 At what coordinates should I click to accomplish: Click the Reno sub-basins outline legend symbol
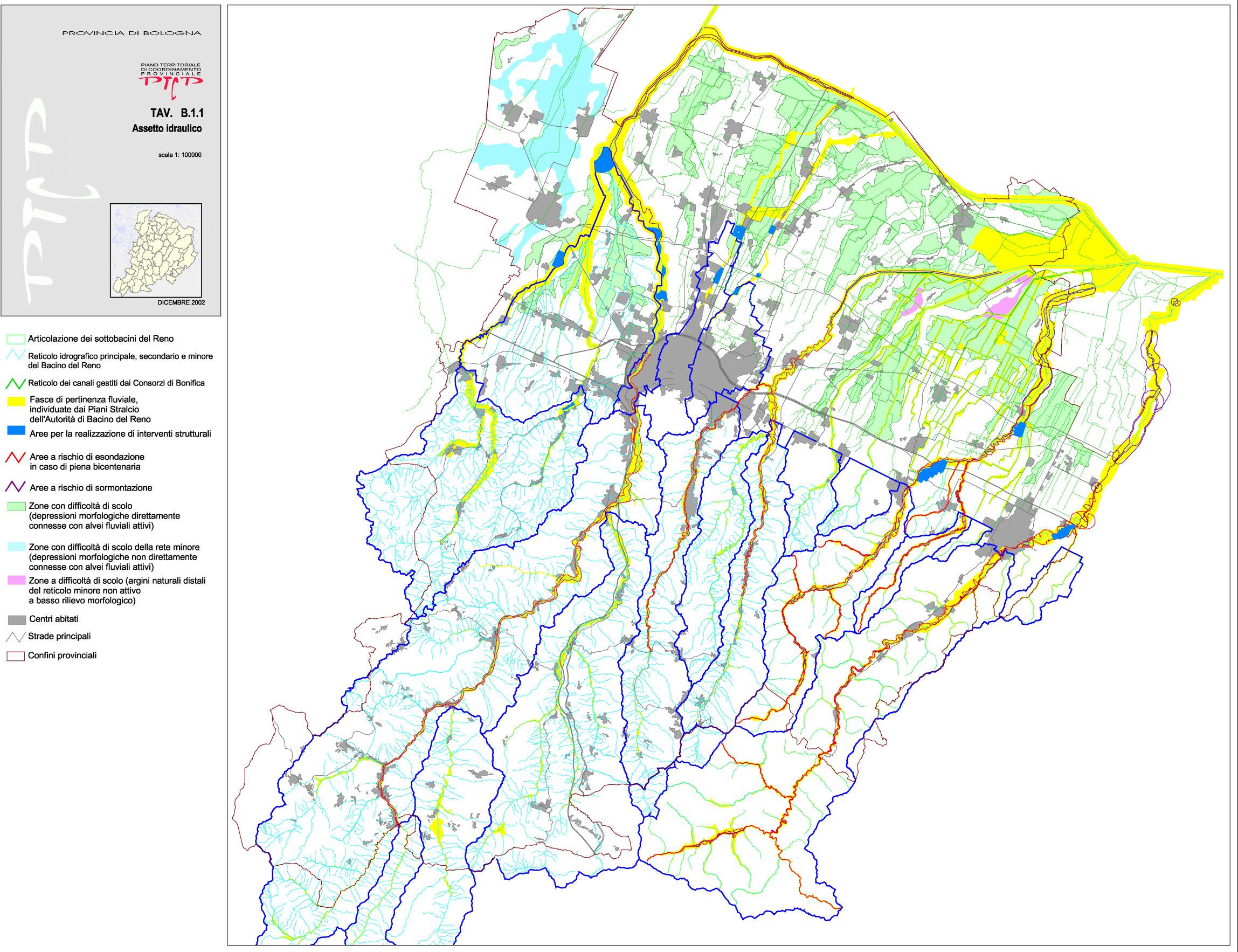(x=15, y=339)
